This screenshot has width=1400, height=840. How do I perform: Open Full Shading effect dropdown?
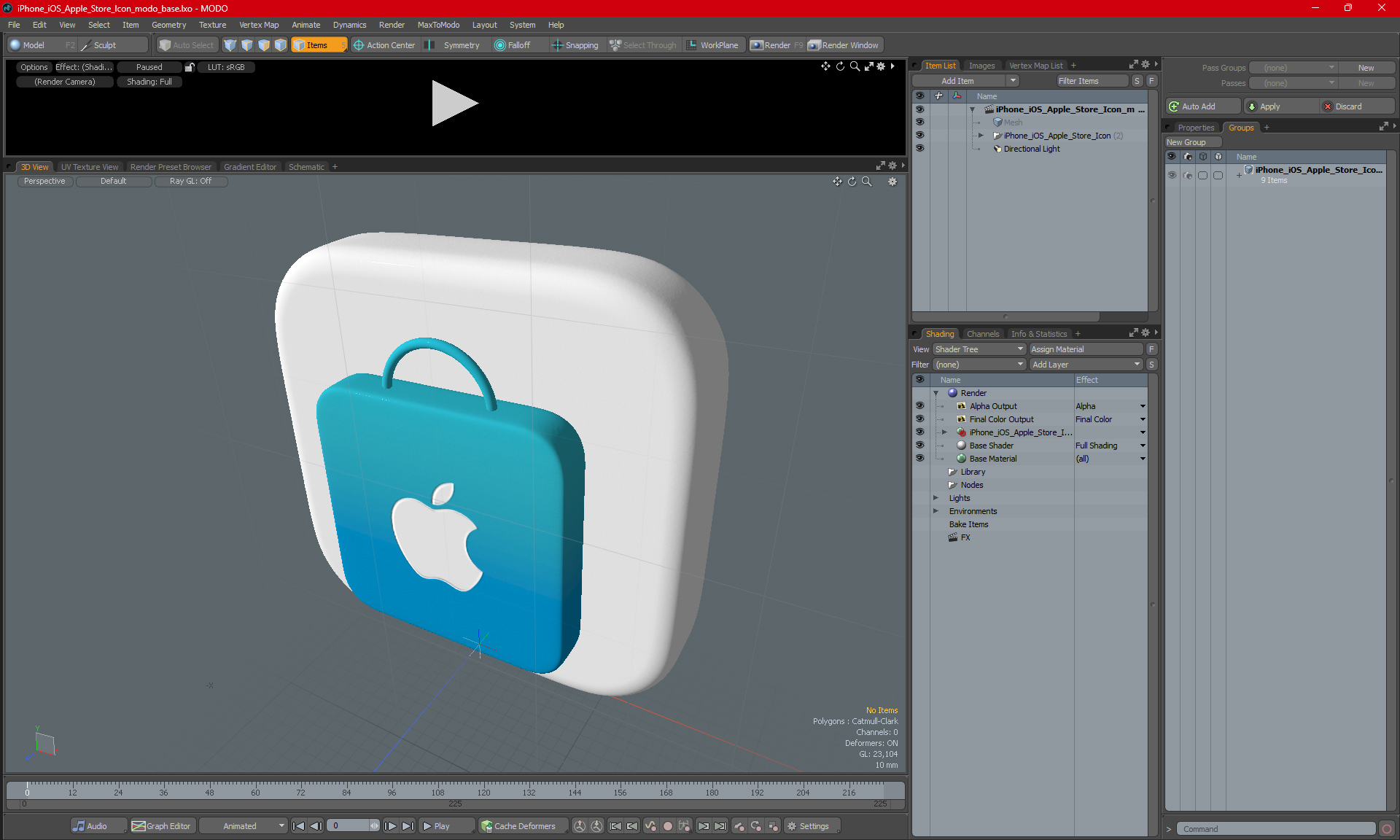(1110, 446)
